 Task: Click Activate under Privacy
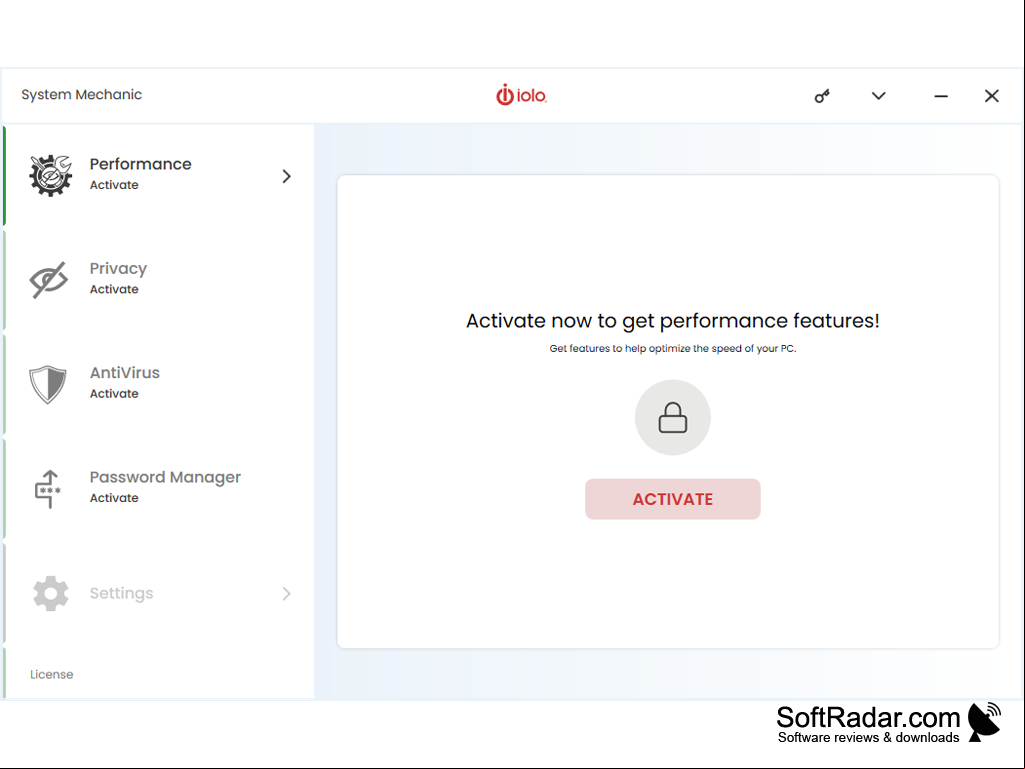pos(114,289)
